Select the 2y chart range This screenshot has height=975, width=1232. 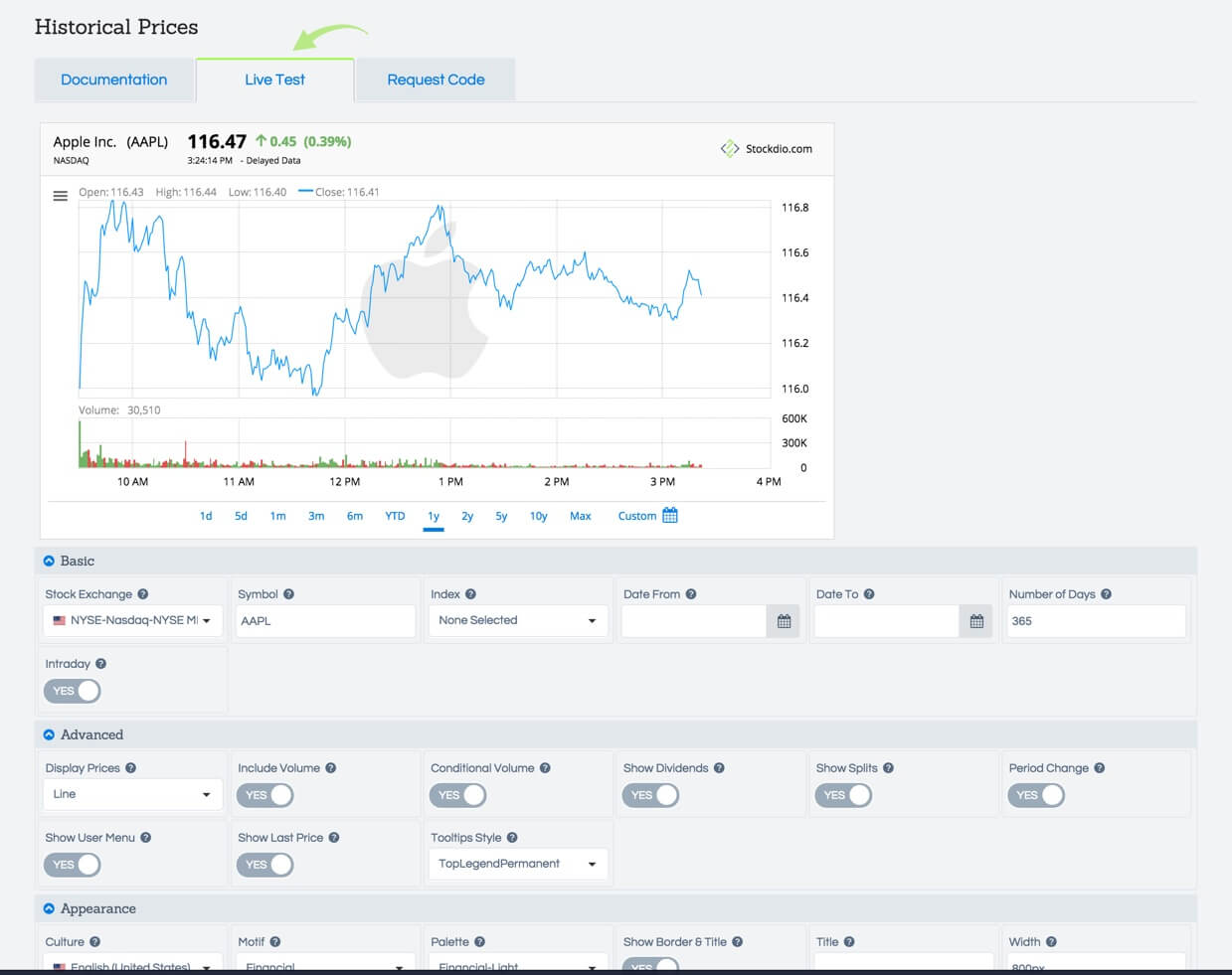click(x=467, y=516)
